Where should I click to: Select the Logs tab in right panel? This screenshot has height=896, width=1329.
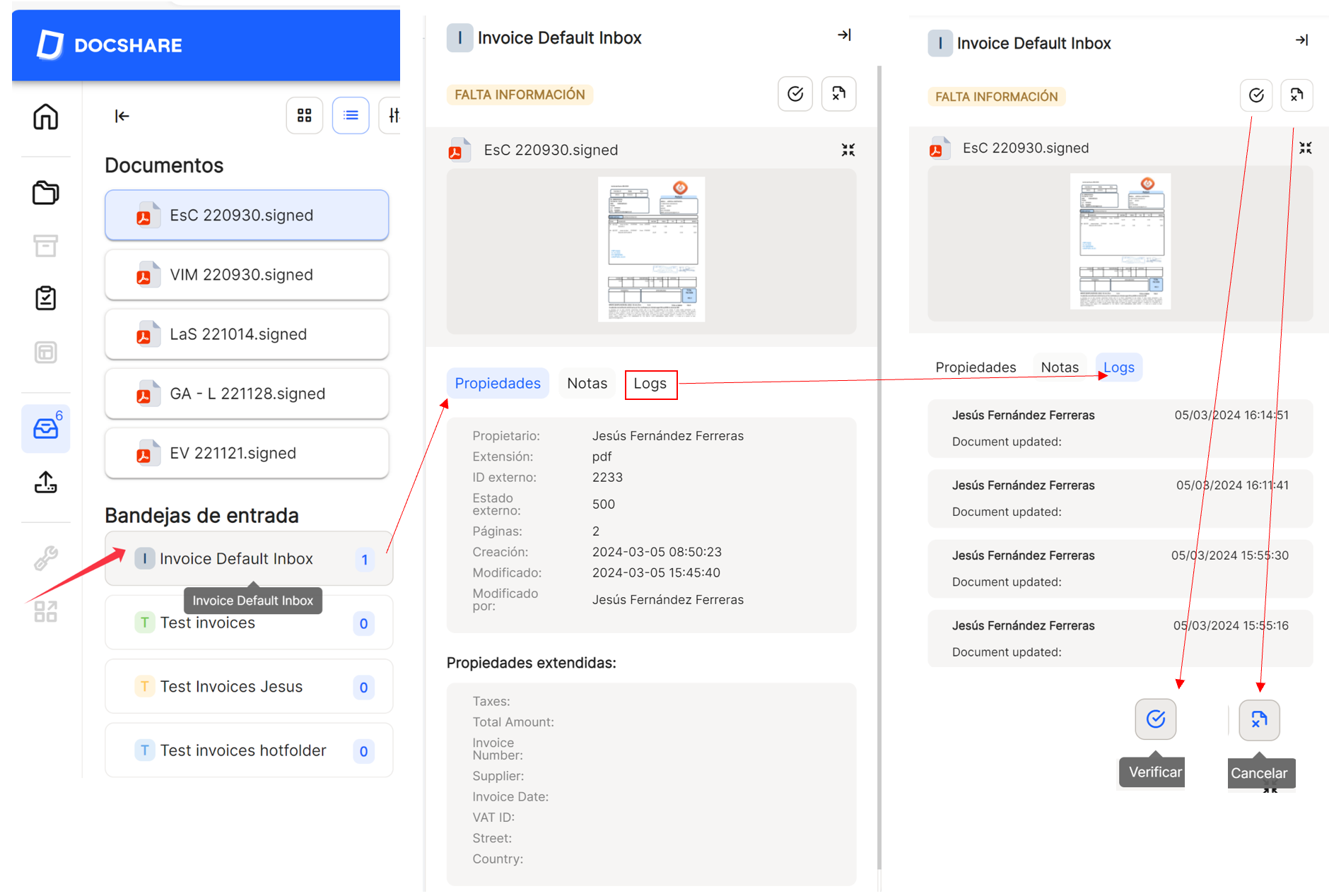click(1119, 367)
